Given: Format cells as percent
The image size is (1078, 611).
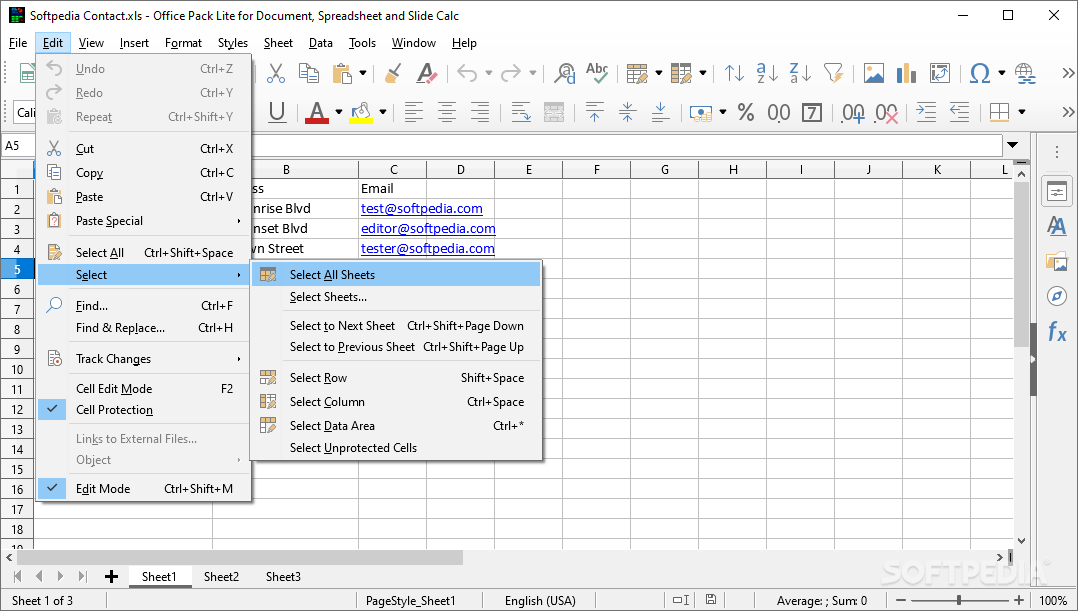Looking at the screenshot, I should [x=746, y=112].
